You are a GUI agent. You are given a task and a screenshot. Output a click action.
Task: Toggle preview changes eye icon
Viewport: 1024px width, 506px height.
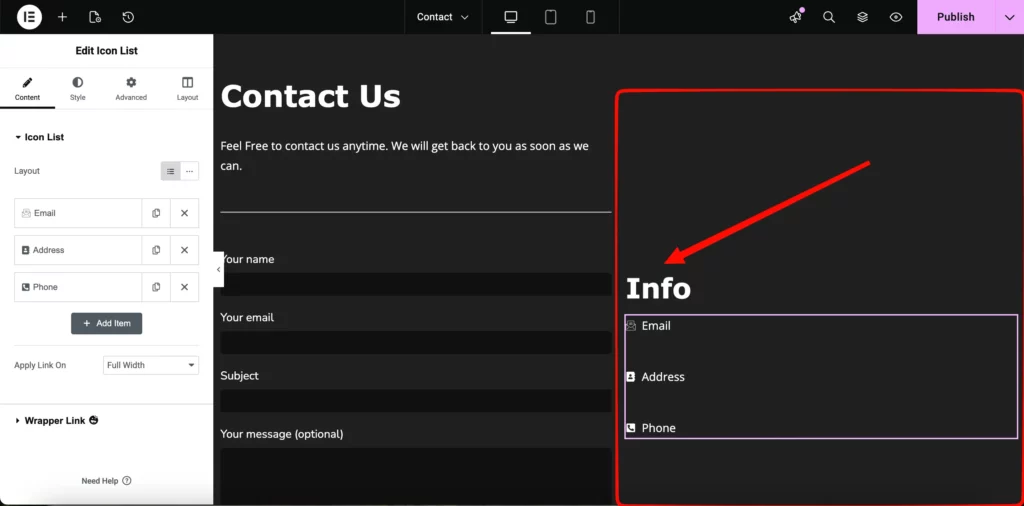click(x=896, y=17)
